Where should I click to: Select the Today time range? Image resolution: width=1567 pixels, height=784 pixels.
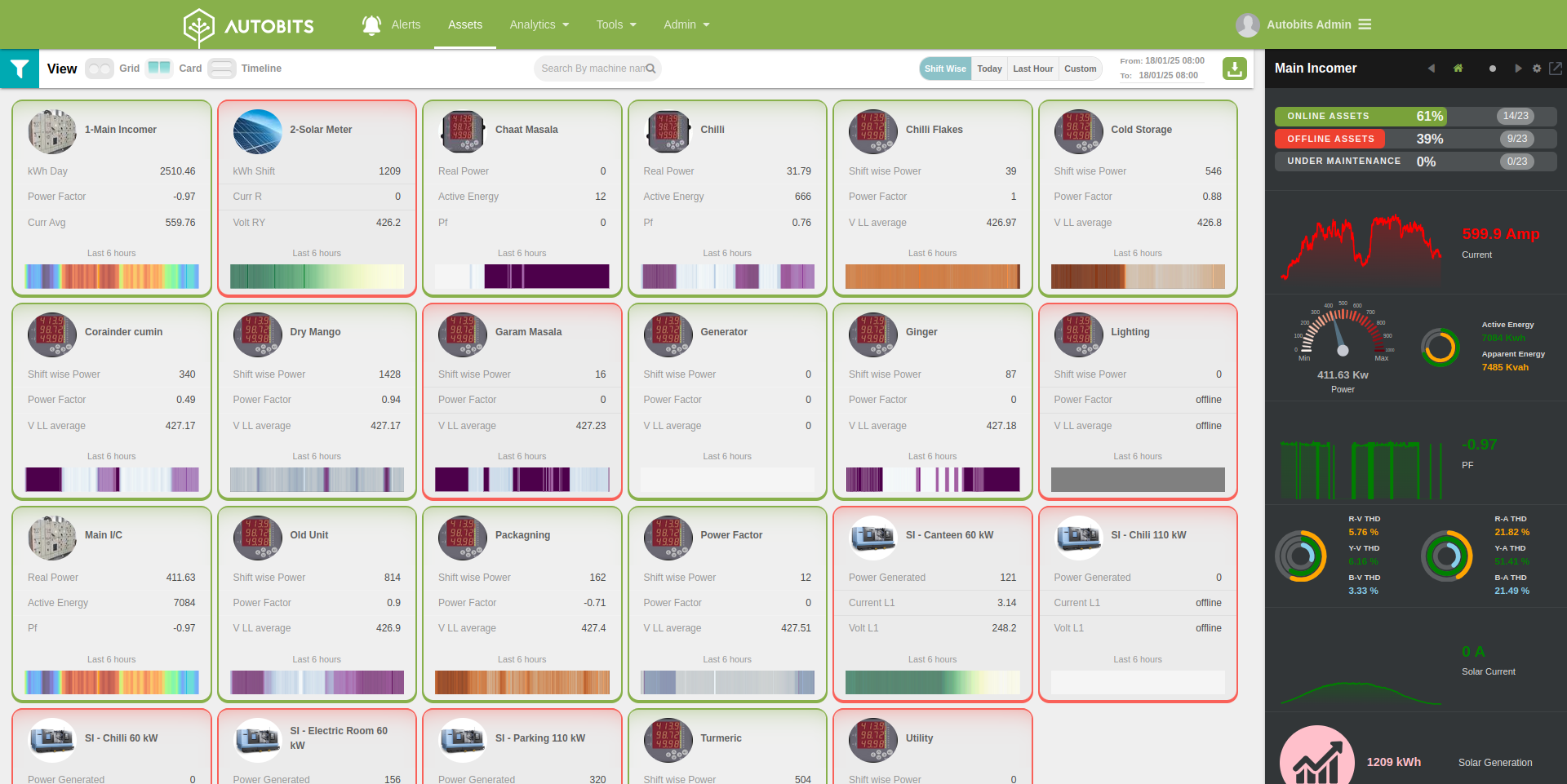pos(989,69)
